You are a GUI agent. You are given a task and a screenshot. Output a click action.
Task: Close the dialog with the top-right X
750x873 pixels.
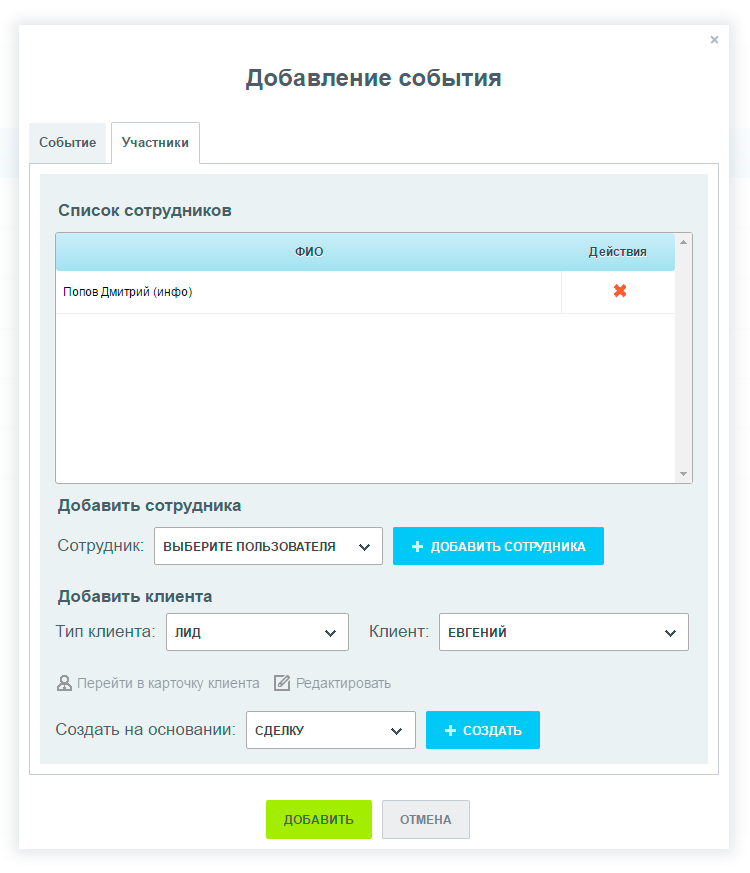tap(714, 40)
